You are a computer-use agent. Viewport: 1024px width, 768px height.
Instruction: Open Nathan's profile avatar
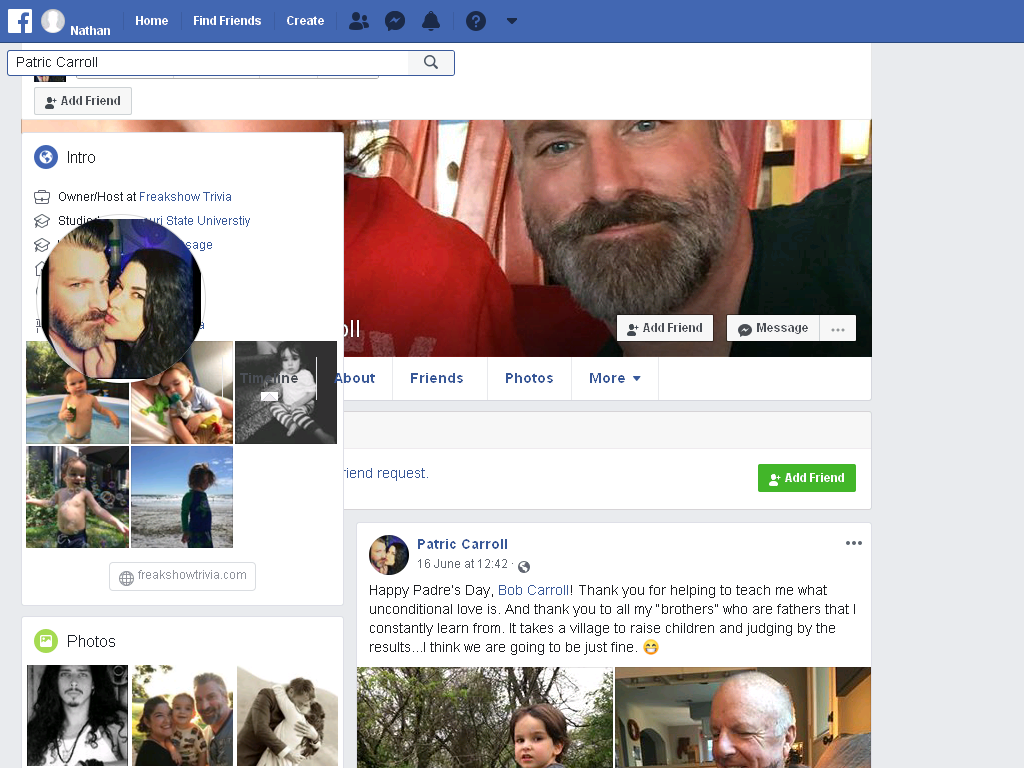pos(53,21)
